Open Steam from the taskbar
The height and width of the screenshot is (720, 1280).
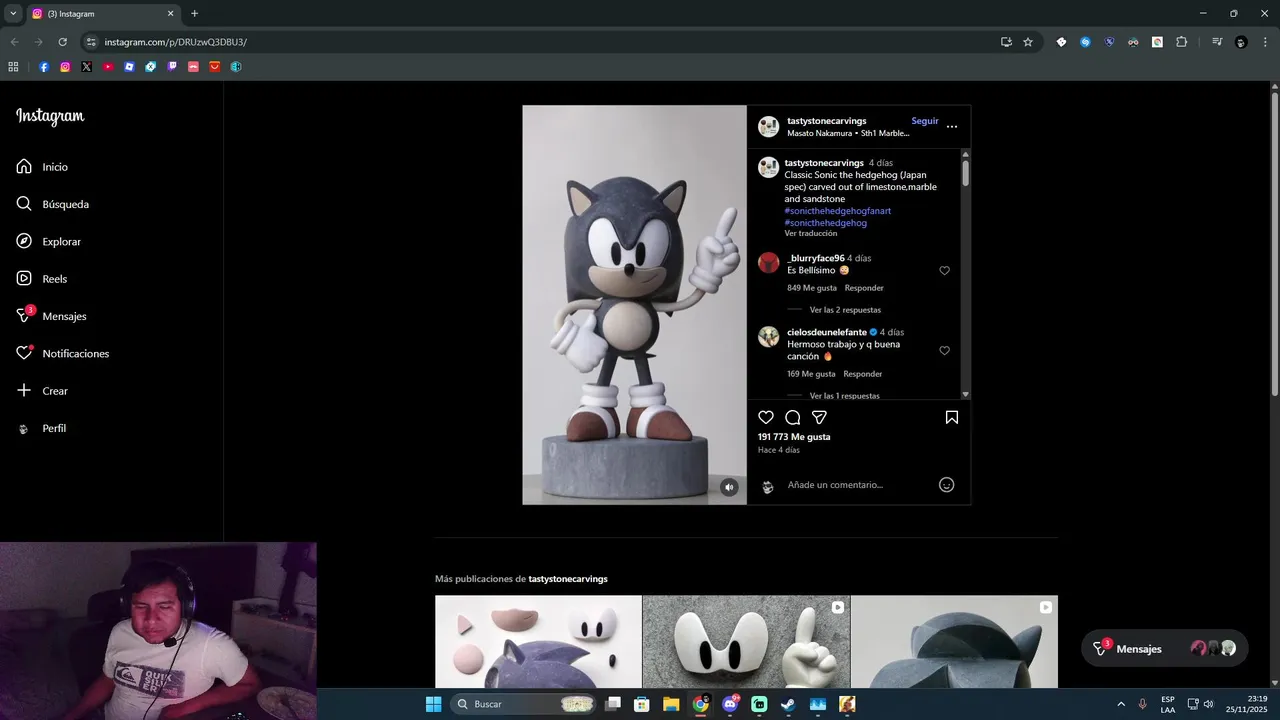pyautogui.click(x=788, y=704)
